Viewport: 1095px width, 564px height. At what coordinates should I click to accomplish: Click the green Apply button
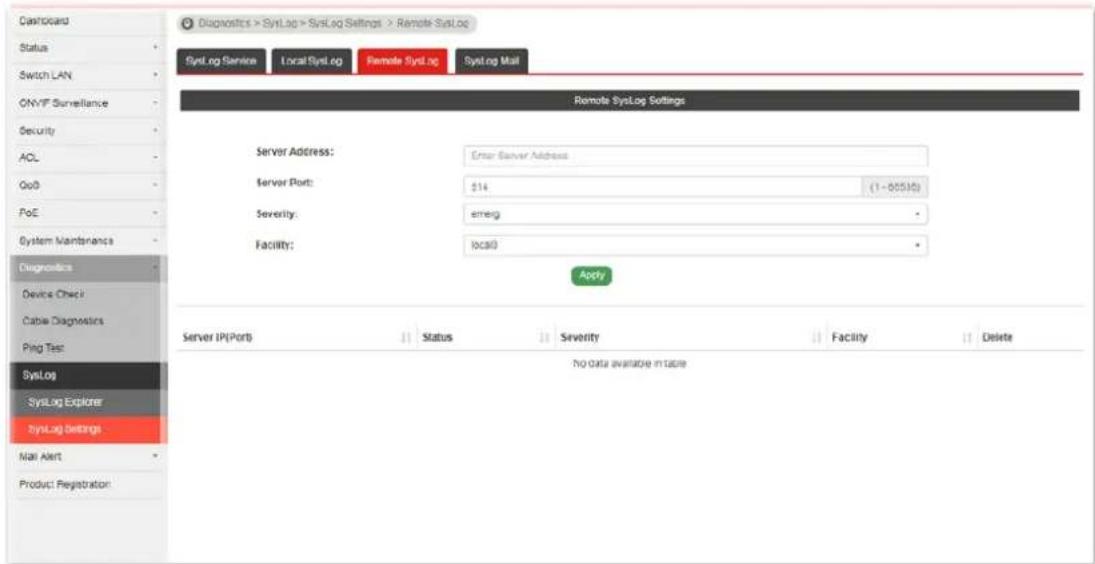point(591,276)
